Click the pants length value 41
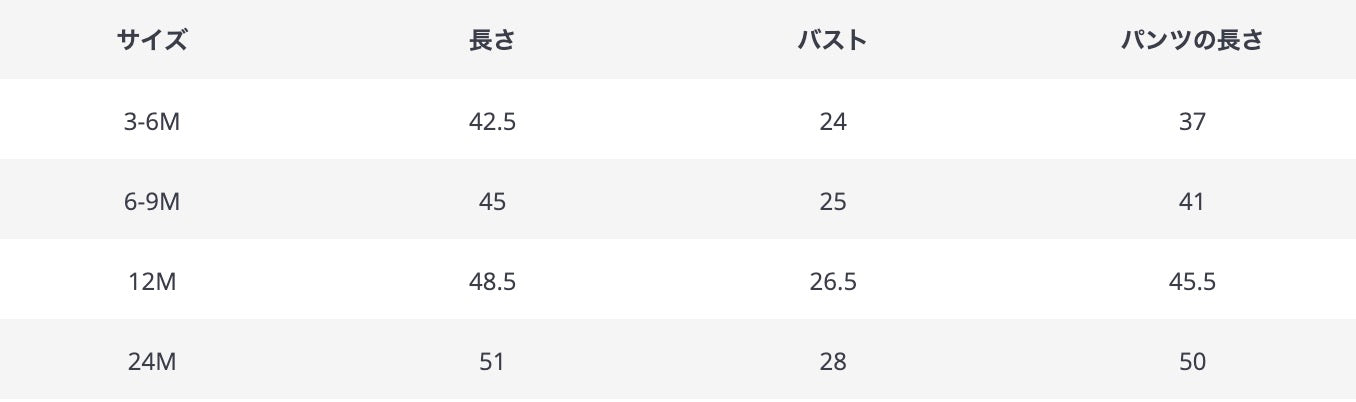The image size is (1356, 402). [1192, 202]
